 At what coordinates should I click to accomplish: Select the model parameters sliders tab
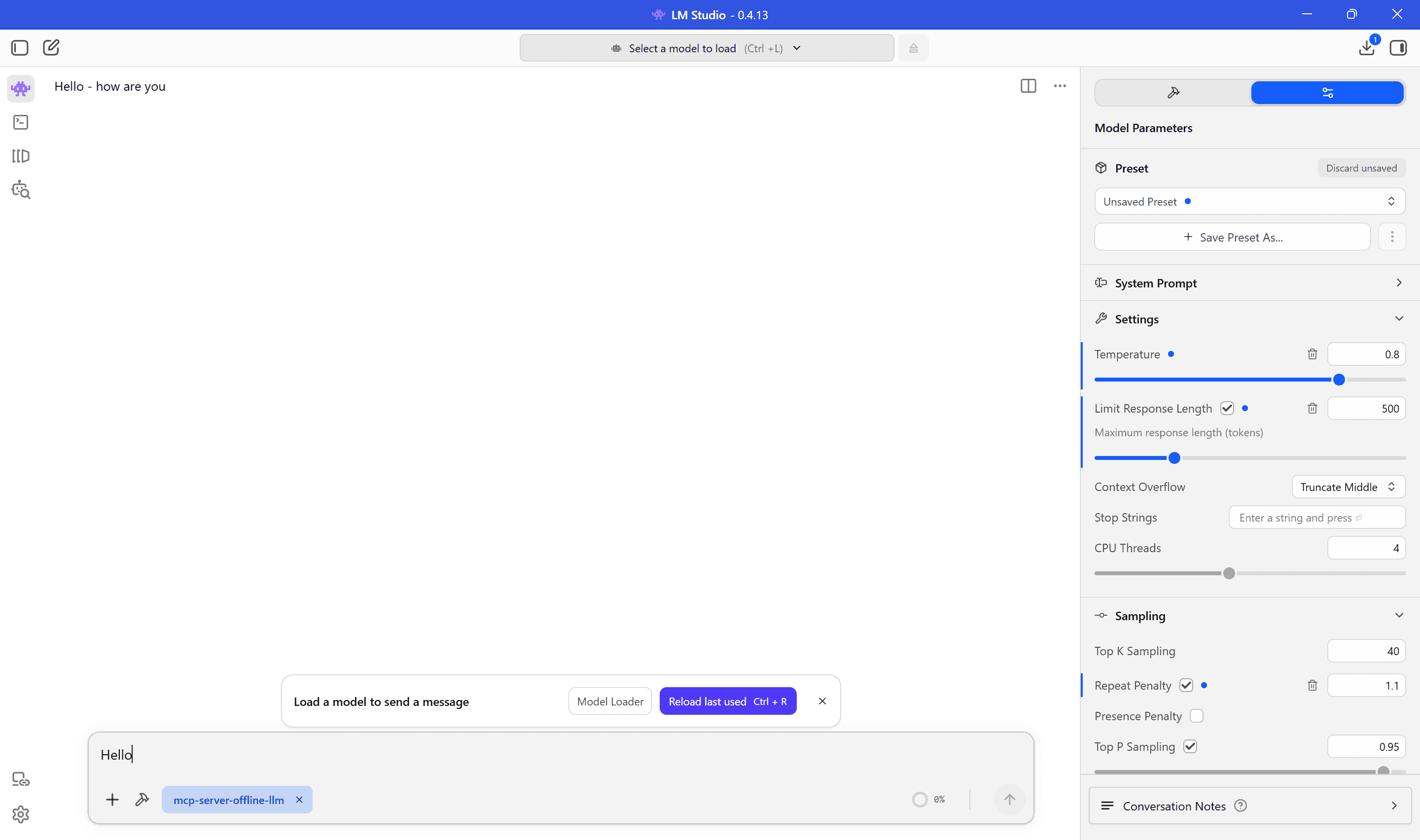(x=1327, y=93)
